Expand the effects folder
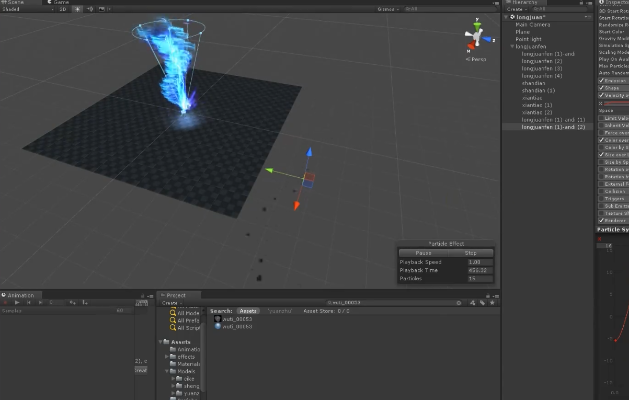Screen dimensions: 629x400 tap(167, 357)
